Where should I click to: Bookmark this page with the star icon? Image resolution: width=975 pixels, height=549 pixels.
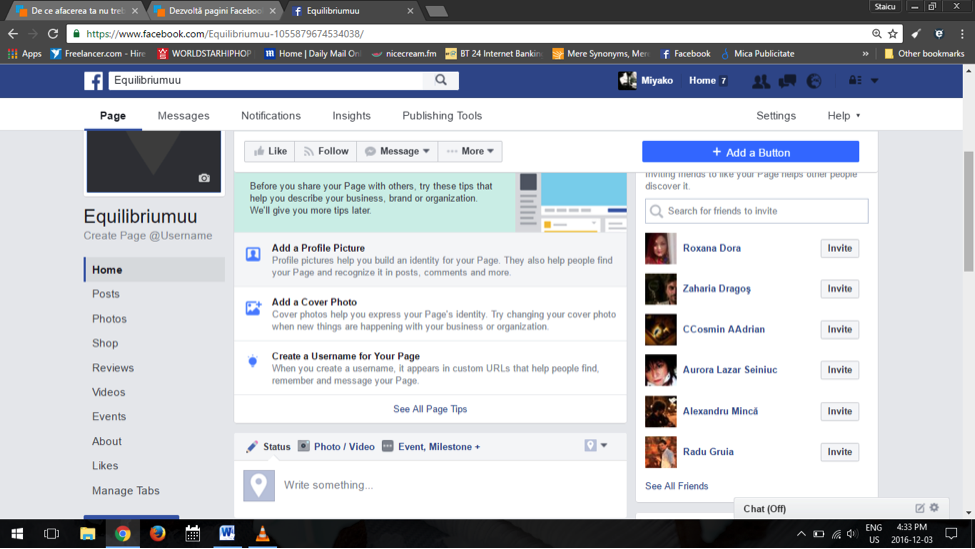(x=893, y=34)
